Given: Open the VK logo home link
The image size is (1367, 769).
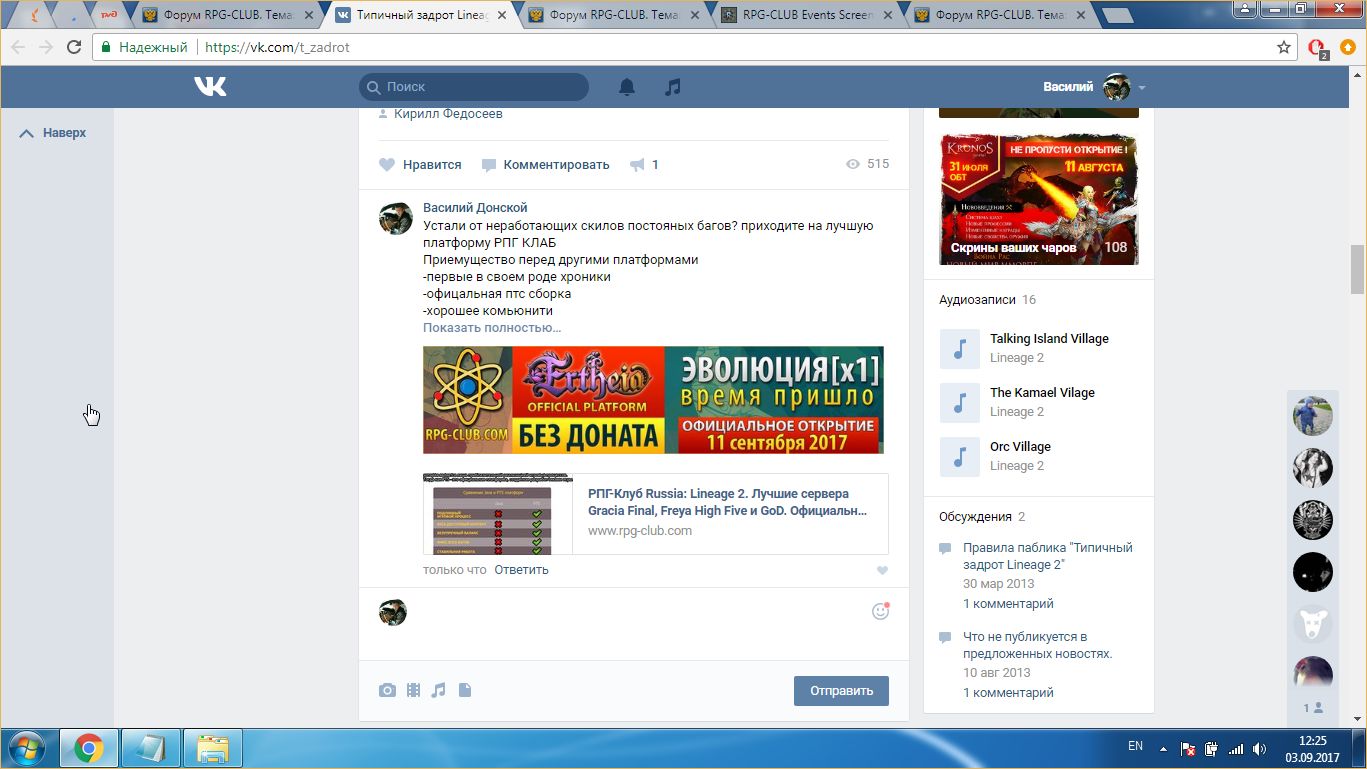Looking at the screenshot, I should point(210,87).
